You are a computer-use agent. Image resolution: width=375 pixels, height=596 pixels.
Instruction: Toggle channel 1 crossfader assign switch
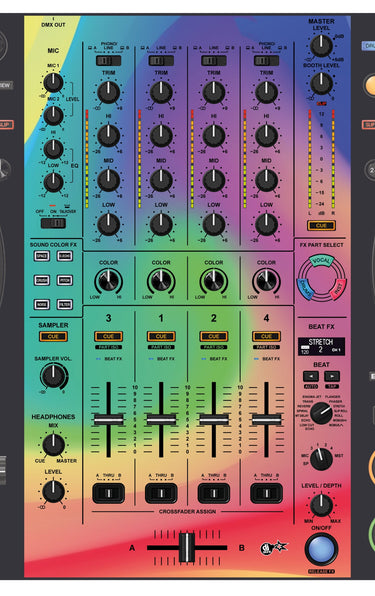point(161,493)
